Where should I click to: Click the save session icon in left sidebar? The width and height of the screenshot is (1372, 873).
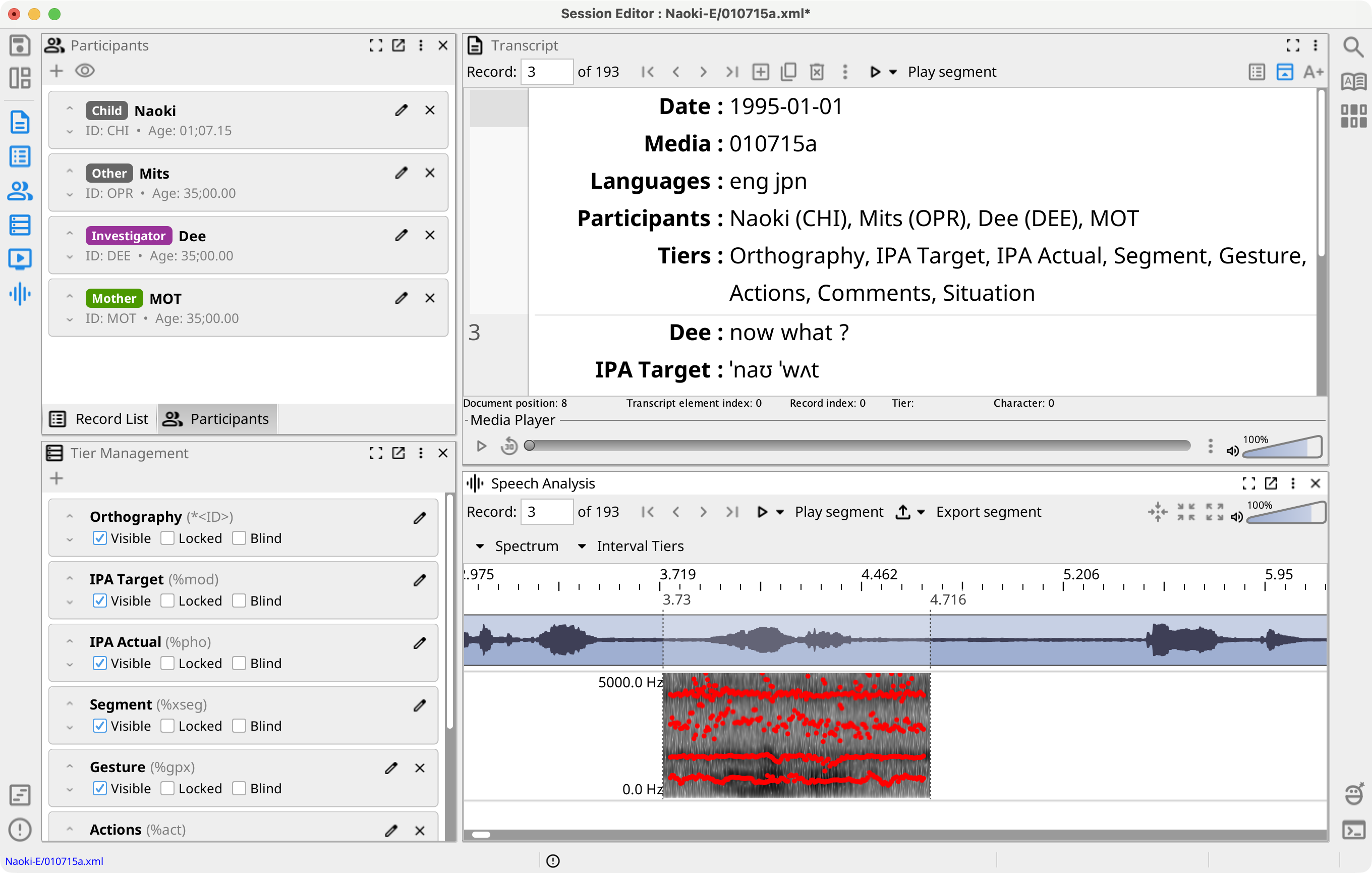pos(20,45)
